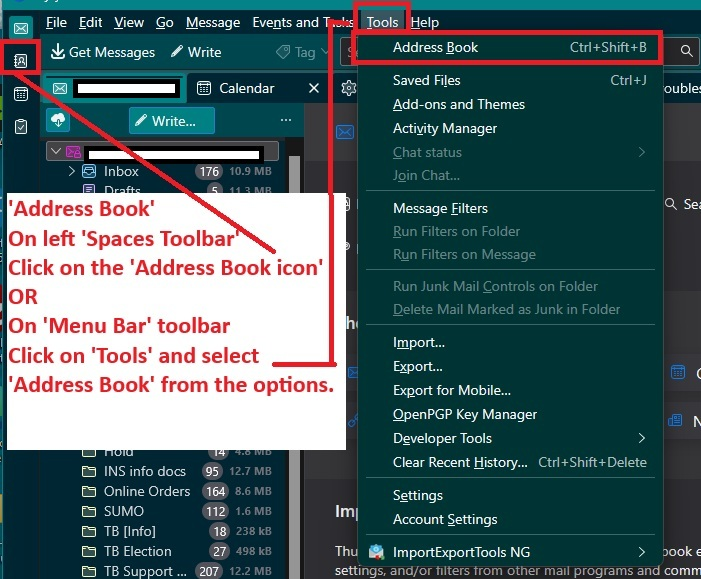The height and width of the screenshot is (579, 701).
Task: Open OpenPGP Key Manager
Action: click(510, 414)
